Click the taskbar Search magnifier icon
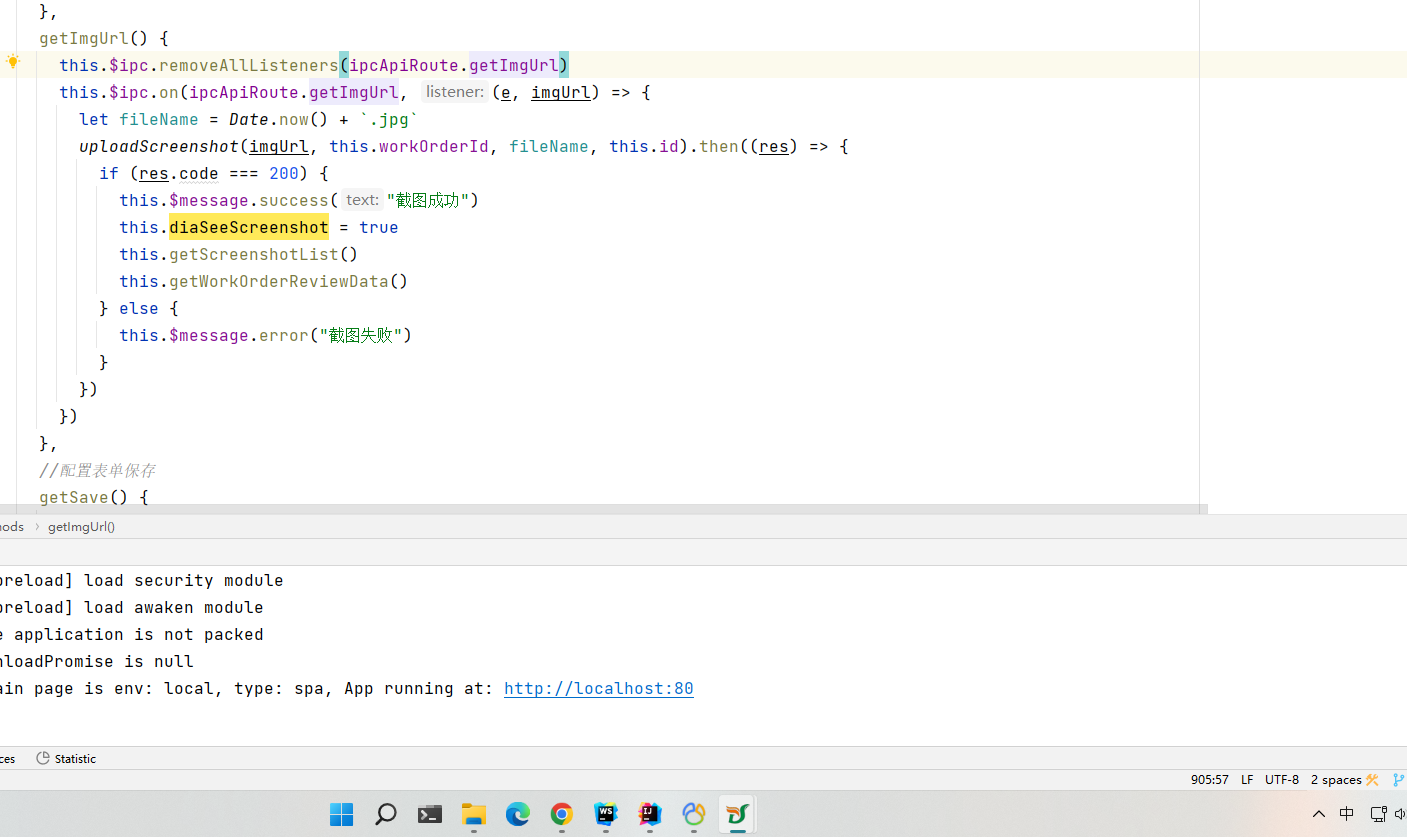The height and width of the screenshot is (837, 1407). 386,814
